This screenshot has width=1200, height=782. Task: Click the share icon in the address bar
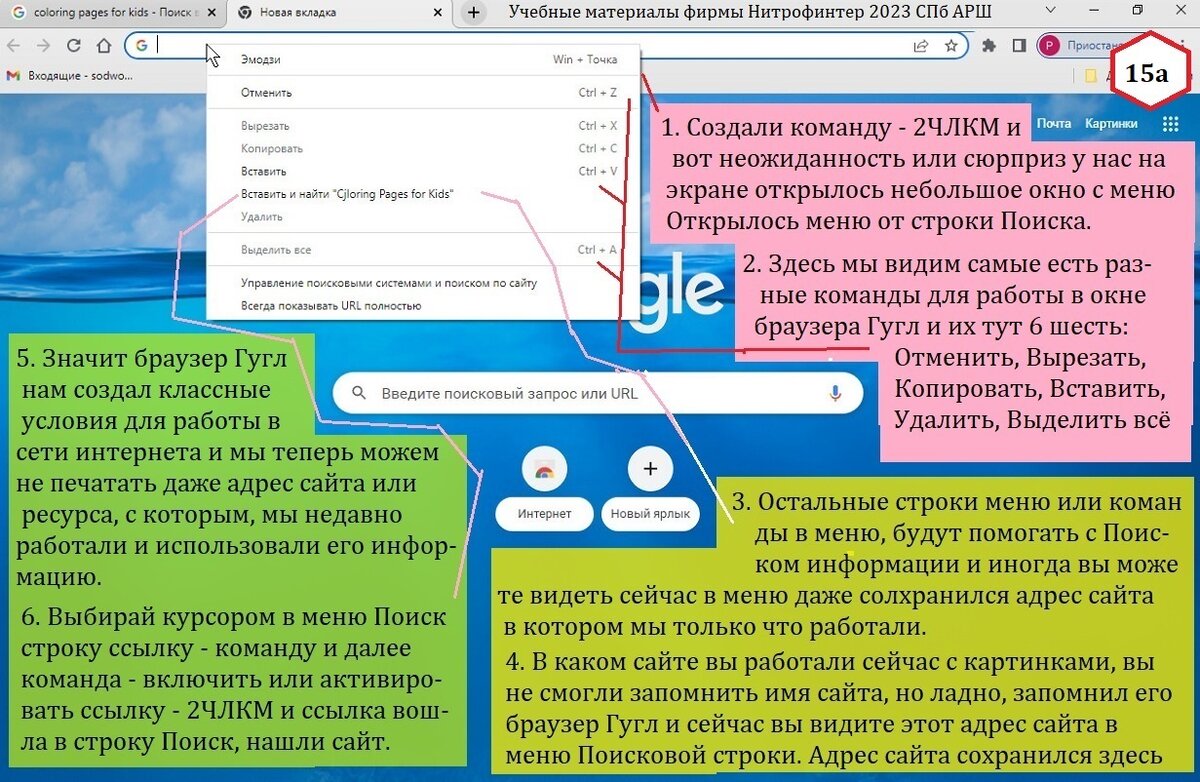(920, 45)
